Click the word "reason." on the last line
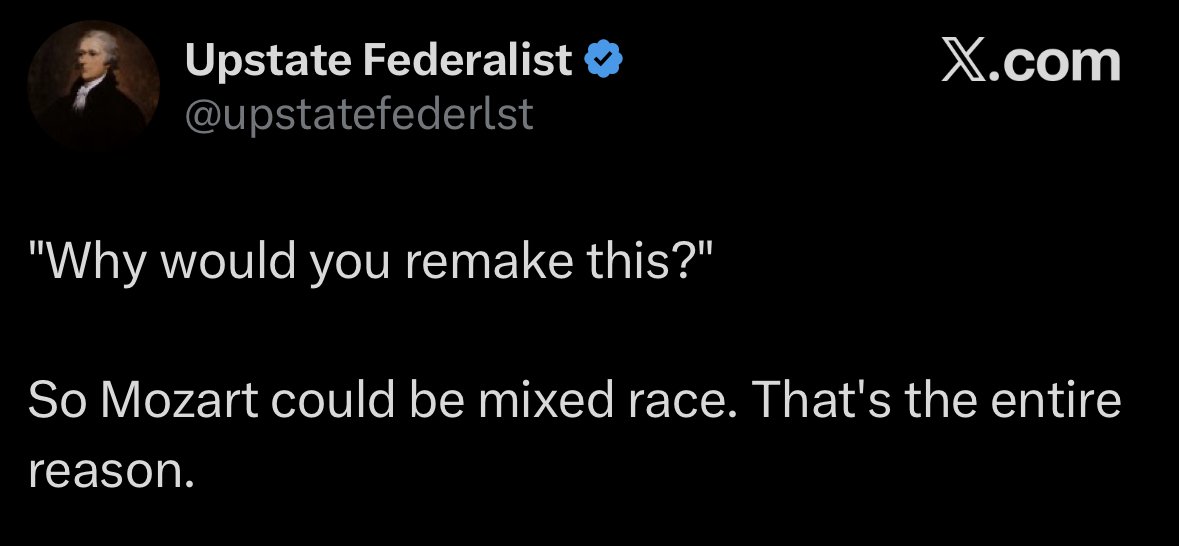 [109, 468]
